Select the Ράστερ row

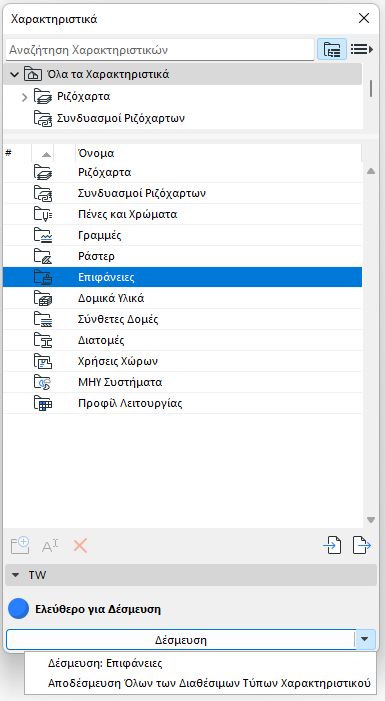182,256
